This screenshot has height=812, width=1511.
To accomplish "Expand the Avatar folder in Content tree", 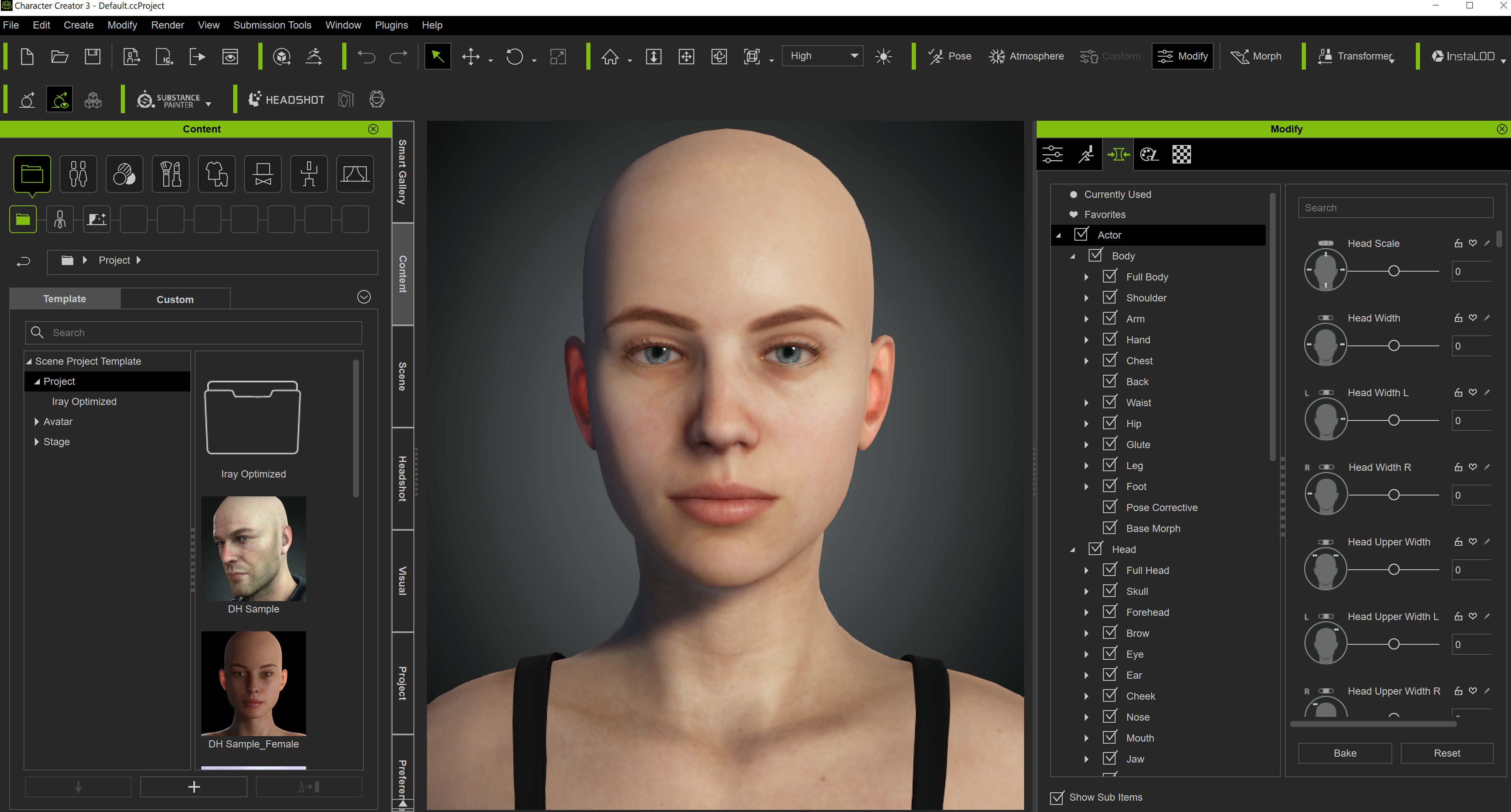I will tap(36, 422).
